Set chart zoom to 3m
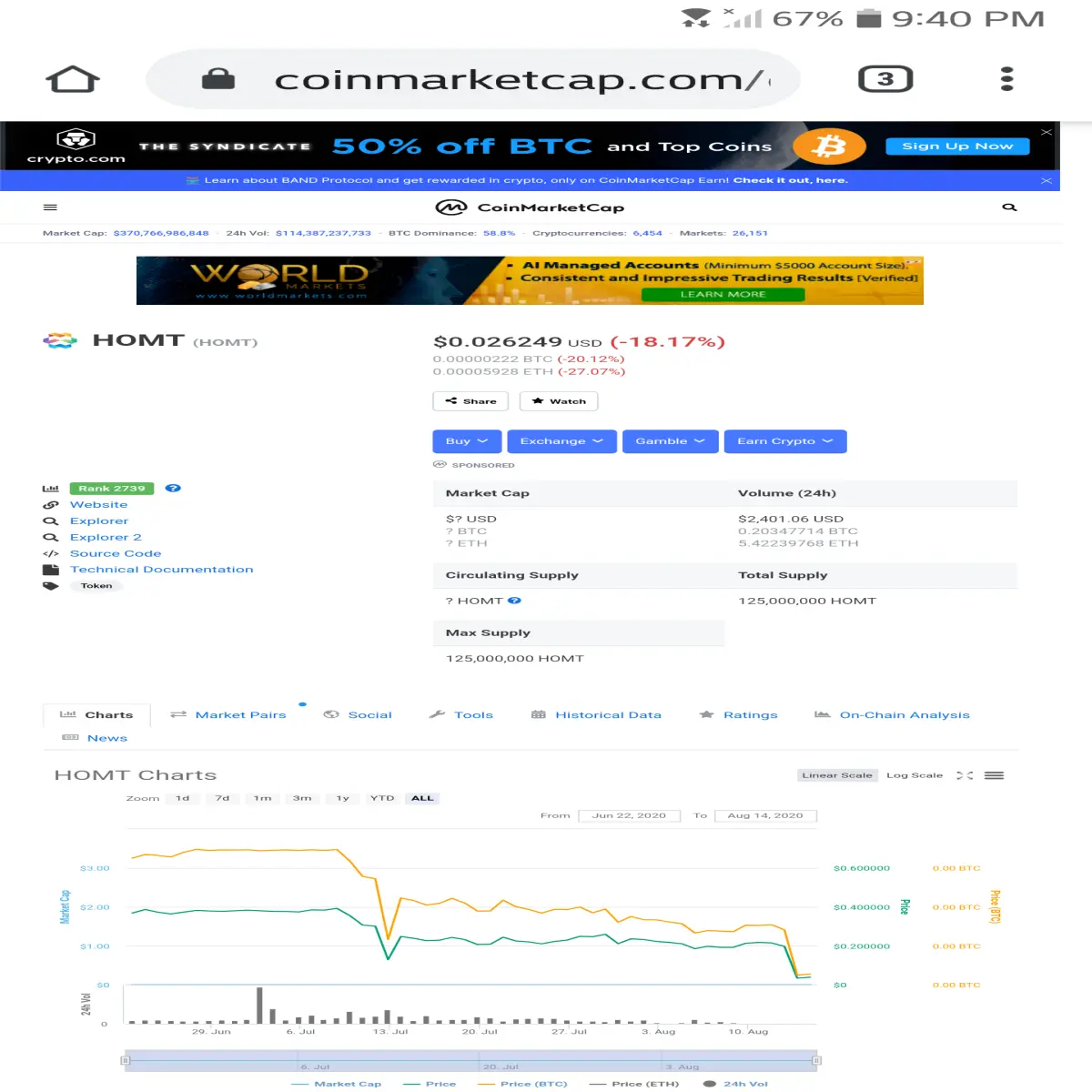Screen dimensions: 1092x1092 pyautogui.click(x=302, y=798)
